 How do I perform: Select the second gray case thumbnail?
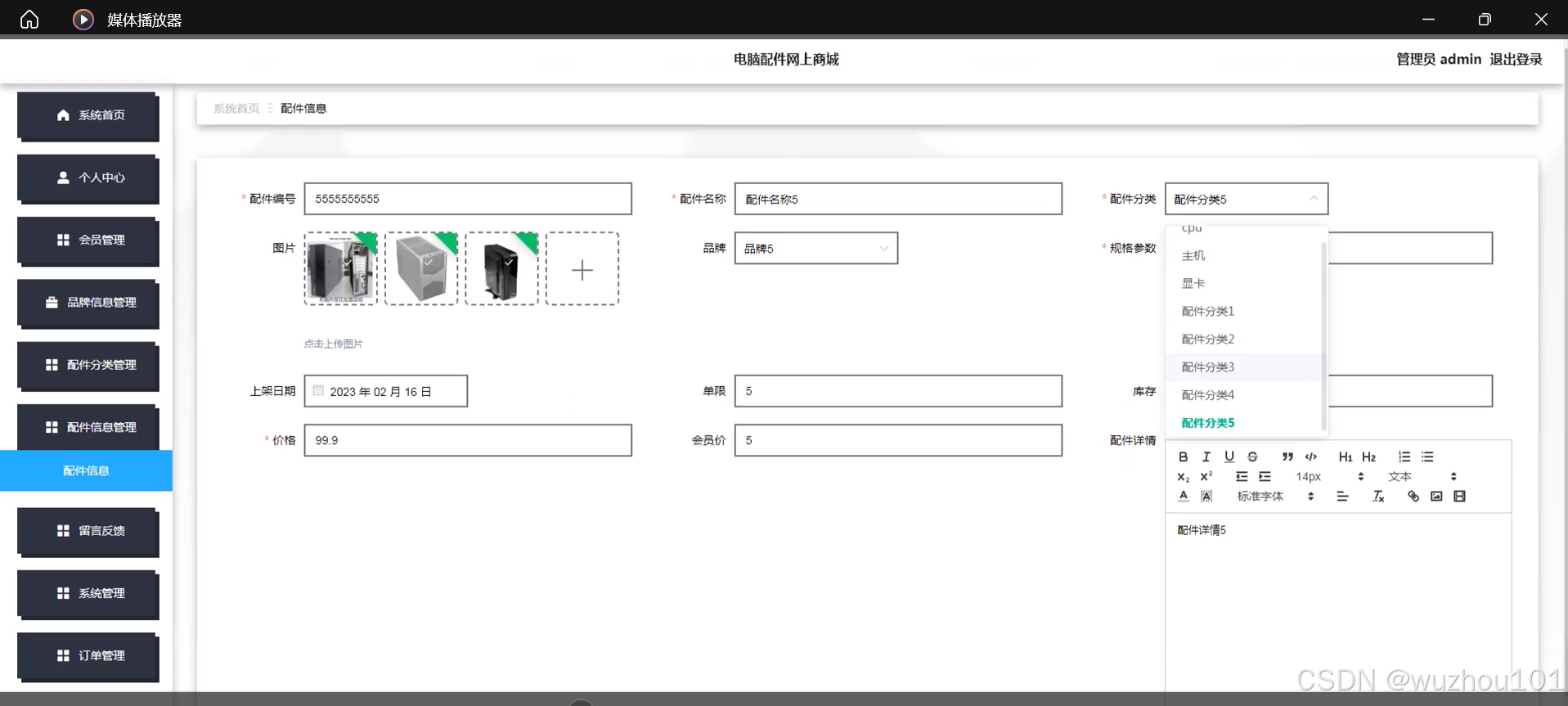[421, 269]
